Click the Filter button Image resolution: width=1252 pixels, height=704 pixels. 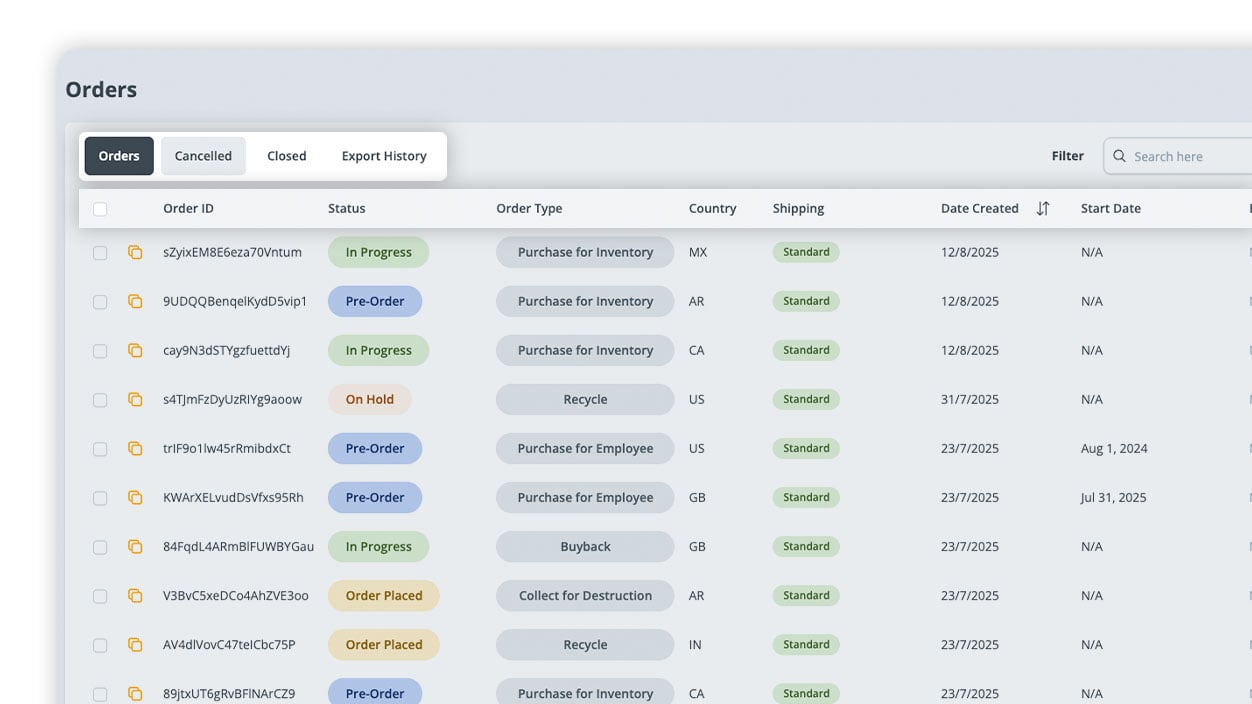1067,156
